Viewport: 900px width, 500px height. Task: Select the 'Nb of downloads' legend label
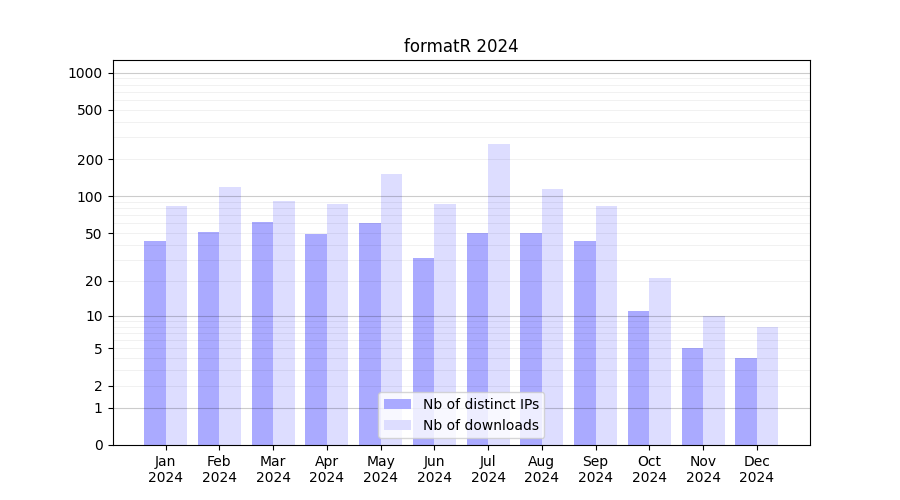coord(480,425)
